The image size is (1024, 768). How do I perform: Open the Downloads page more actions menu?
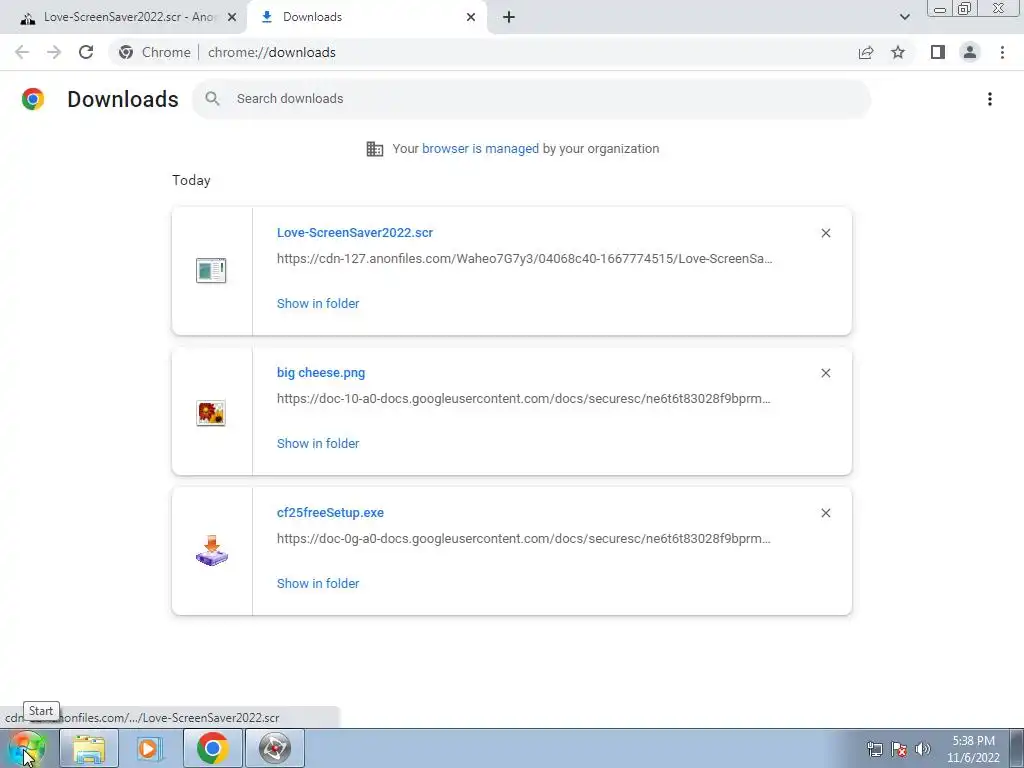pyautogui.click(x=990, y=99)
